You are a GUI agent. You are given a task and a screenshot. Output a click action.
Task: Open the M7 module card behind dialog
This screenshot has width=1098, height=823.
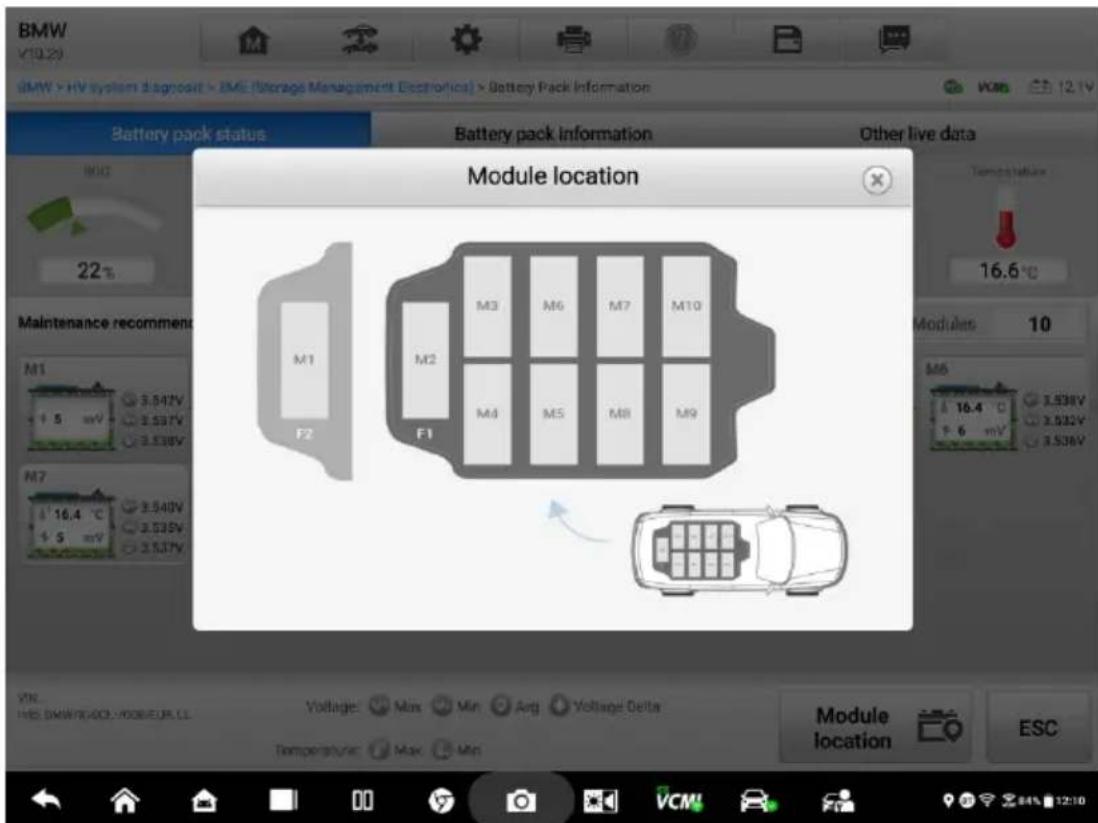click(105, 516)
